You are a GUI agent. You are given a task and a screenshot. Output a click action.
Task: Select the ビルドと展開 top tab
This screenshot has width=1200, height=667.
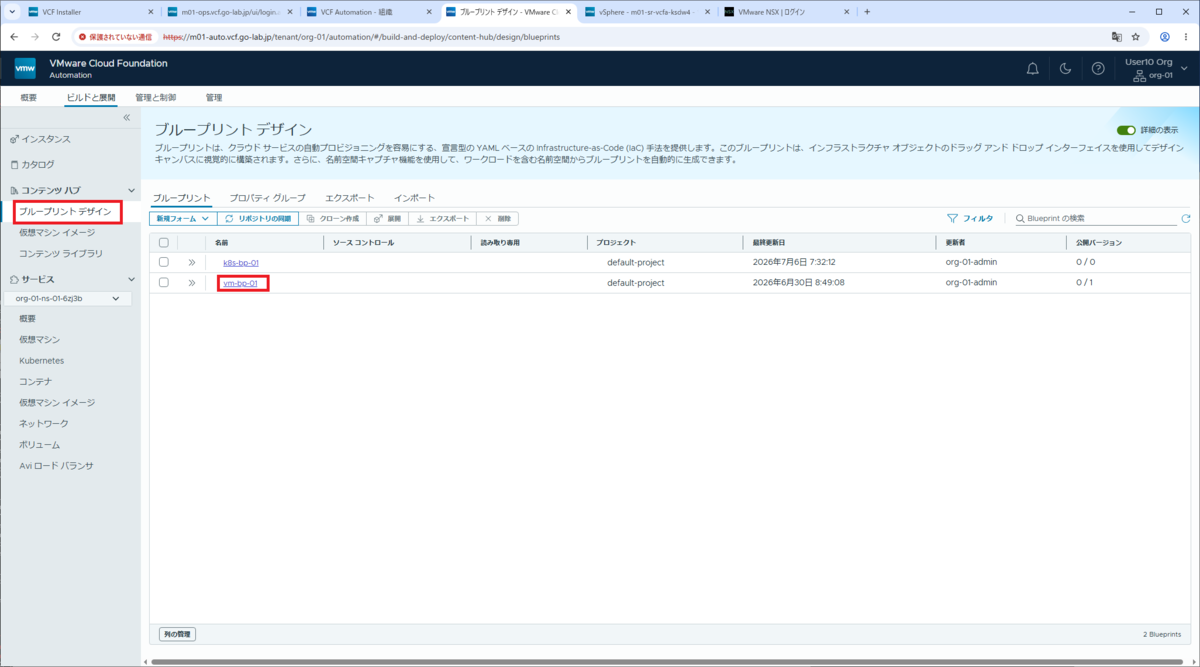tap(91, 98)
